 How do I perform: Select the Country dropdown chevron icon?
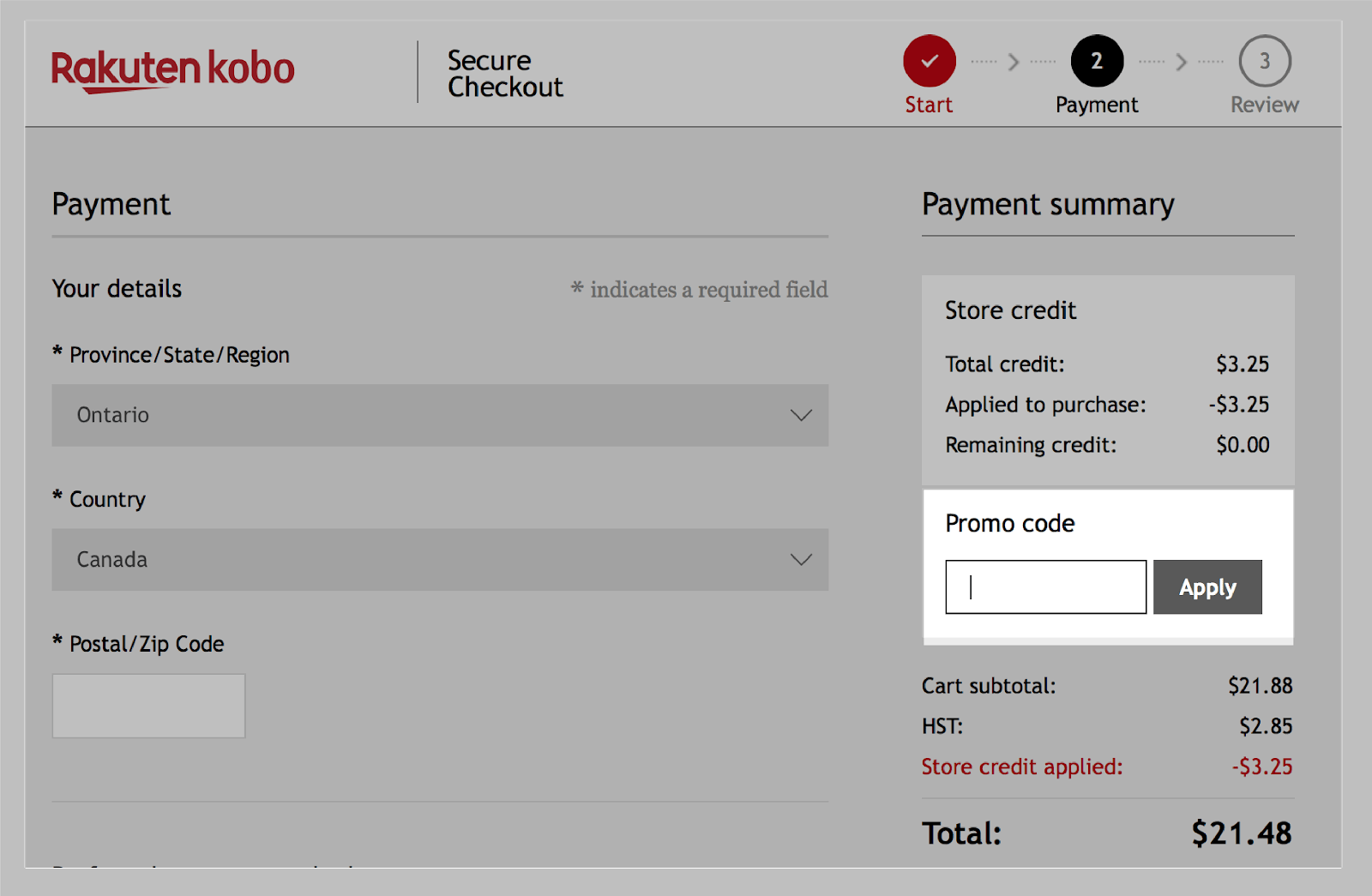click(801, 559)
